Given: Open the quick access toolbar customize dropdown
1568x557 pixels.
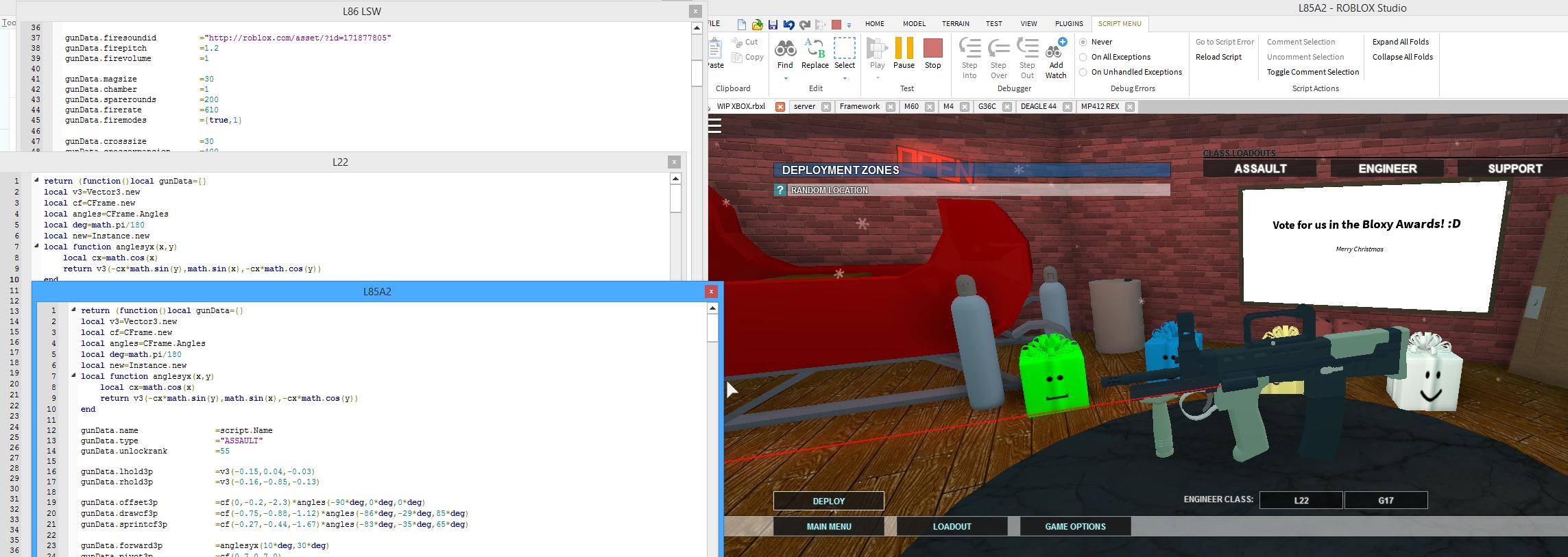Looking at the screenshot, I should click(849, 25).
